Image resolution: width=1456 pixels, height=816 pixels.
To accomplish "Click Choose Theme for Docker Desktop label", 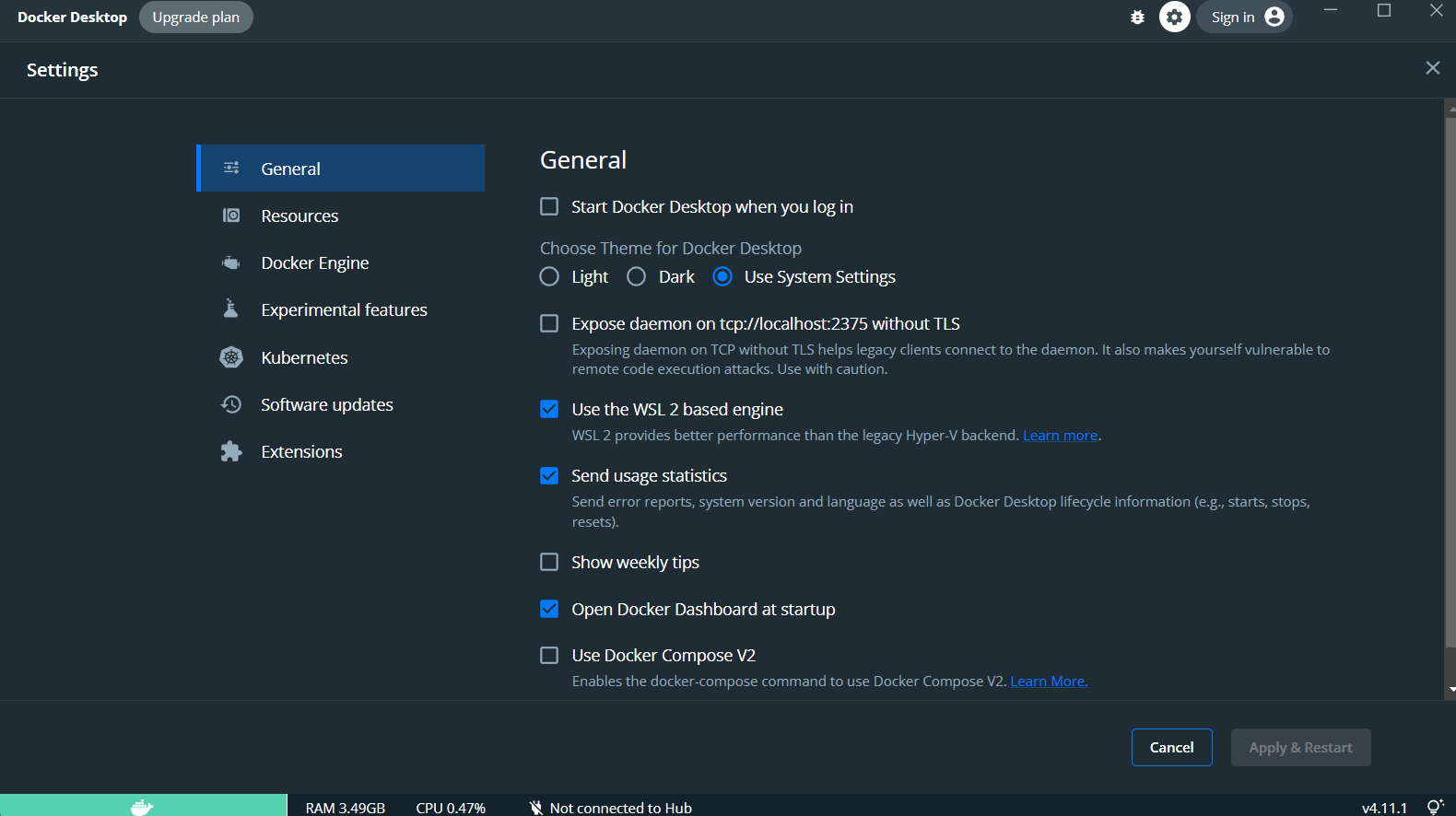I will point(671,248).
